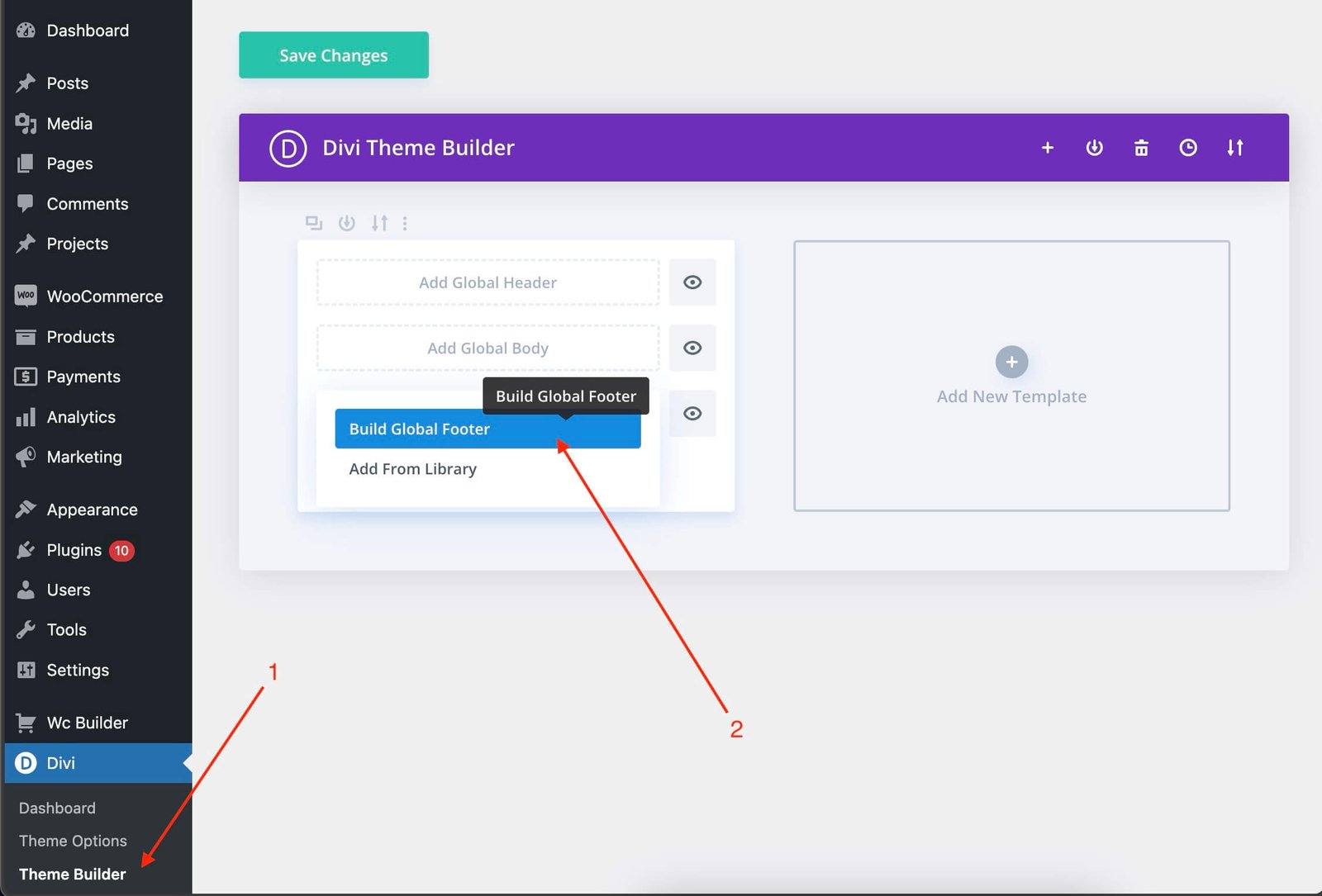Open the three-dot menu above the template card

[x=405, y=223]
